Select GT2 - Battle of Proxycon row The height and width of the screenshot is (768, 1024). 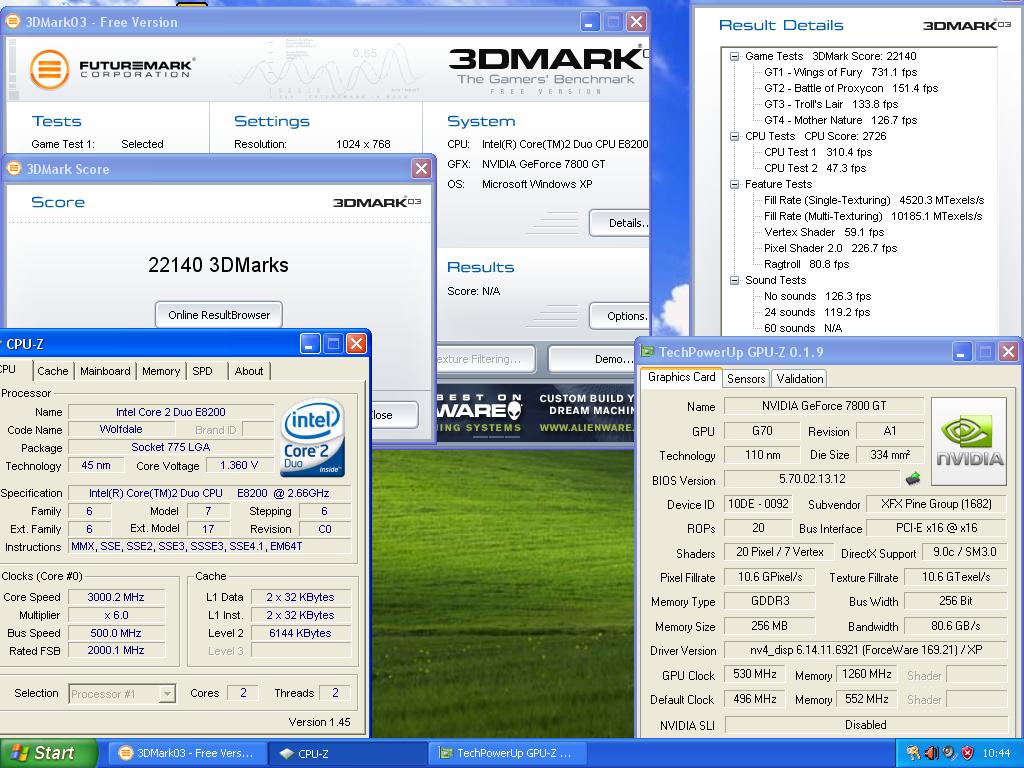851,88
